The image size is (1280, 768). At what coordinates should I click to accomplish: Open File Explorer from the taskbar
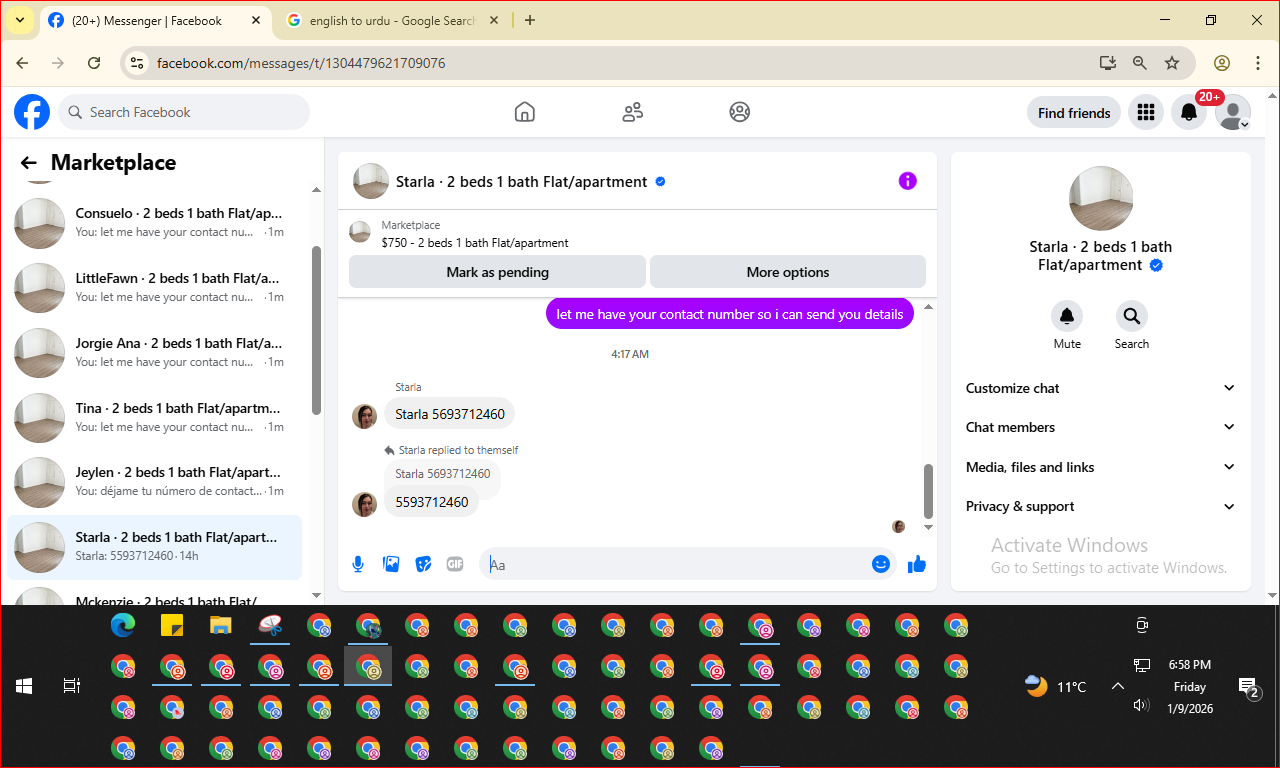tap(221, 626)
